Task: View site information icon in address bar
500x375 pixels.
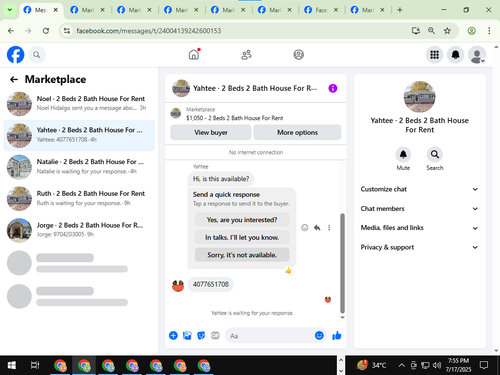Action: [67, 31]
